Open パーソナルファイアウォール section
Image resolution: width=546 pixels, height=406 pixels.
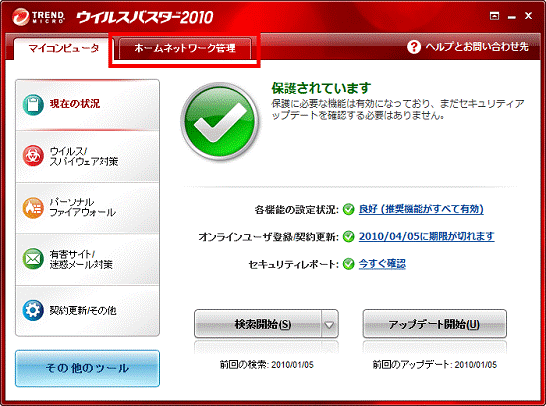click(x=87, y=208)
